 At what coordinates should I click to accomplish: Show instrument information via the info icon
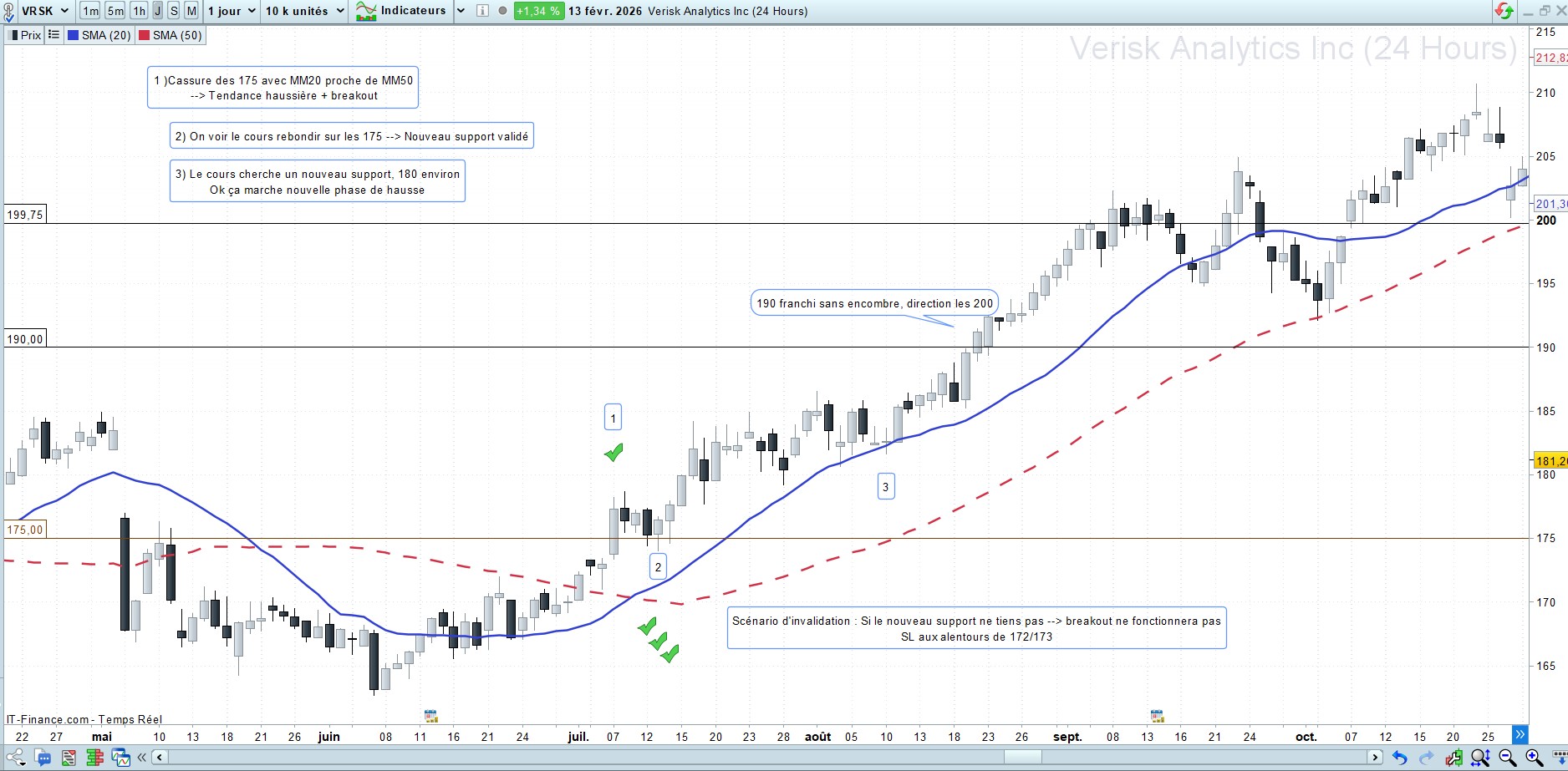click(482, 11)
